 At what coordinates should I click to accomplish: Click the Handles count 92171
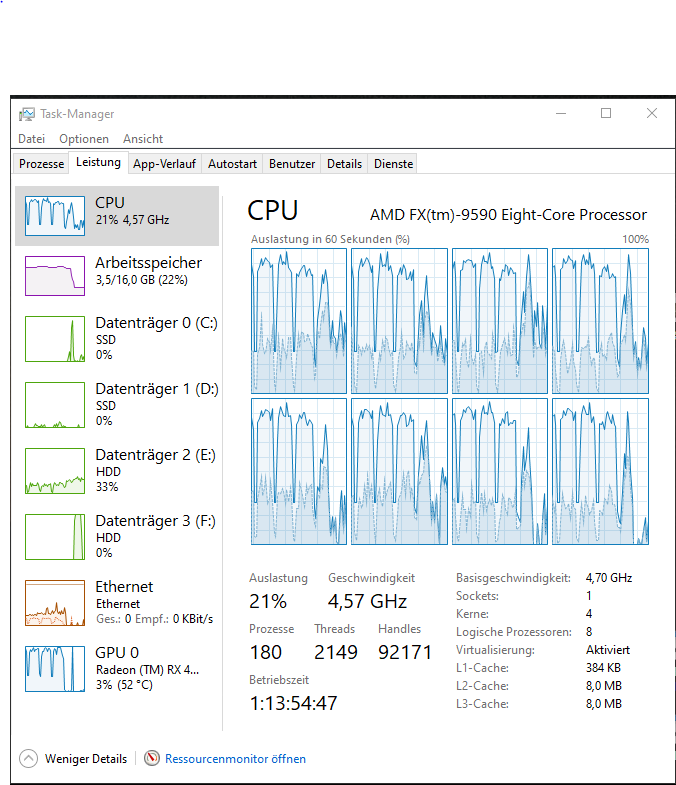(x=405, y=652)
